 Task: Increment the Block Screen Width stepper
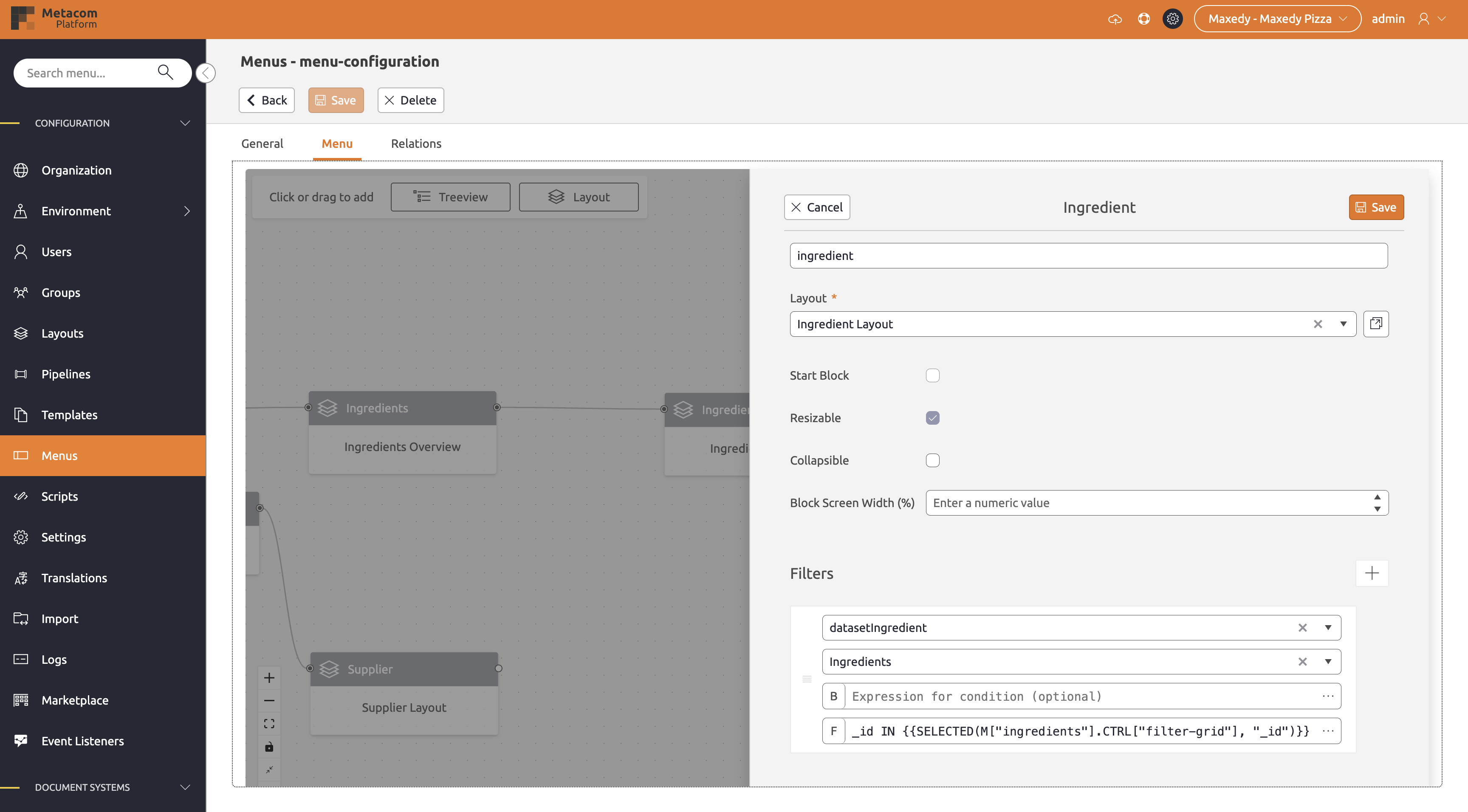1377,497
